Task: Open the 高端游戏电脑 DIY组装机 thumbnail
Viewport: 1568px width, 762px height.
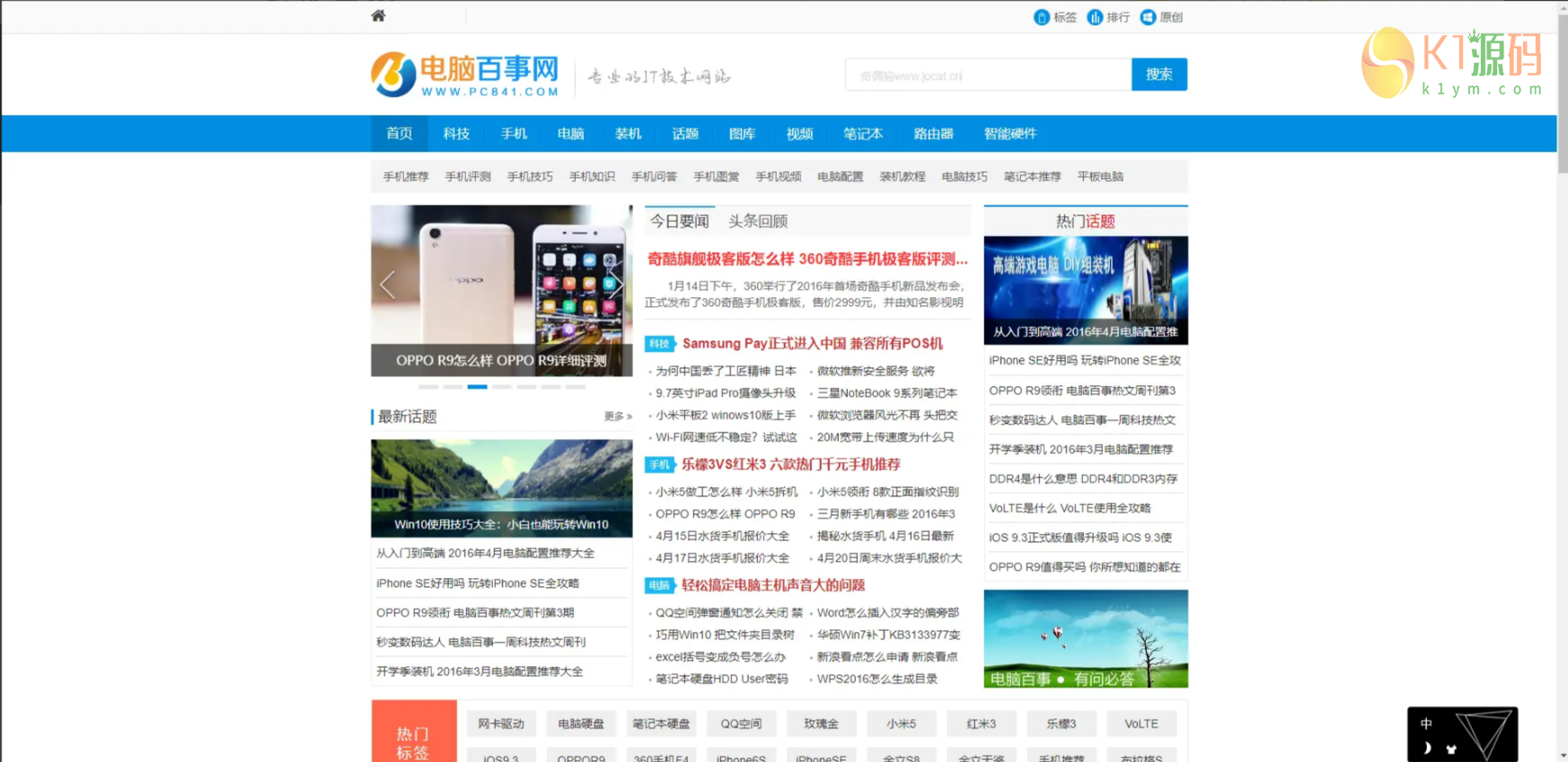Action: (x=1086, y=290)
